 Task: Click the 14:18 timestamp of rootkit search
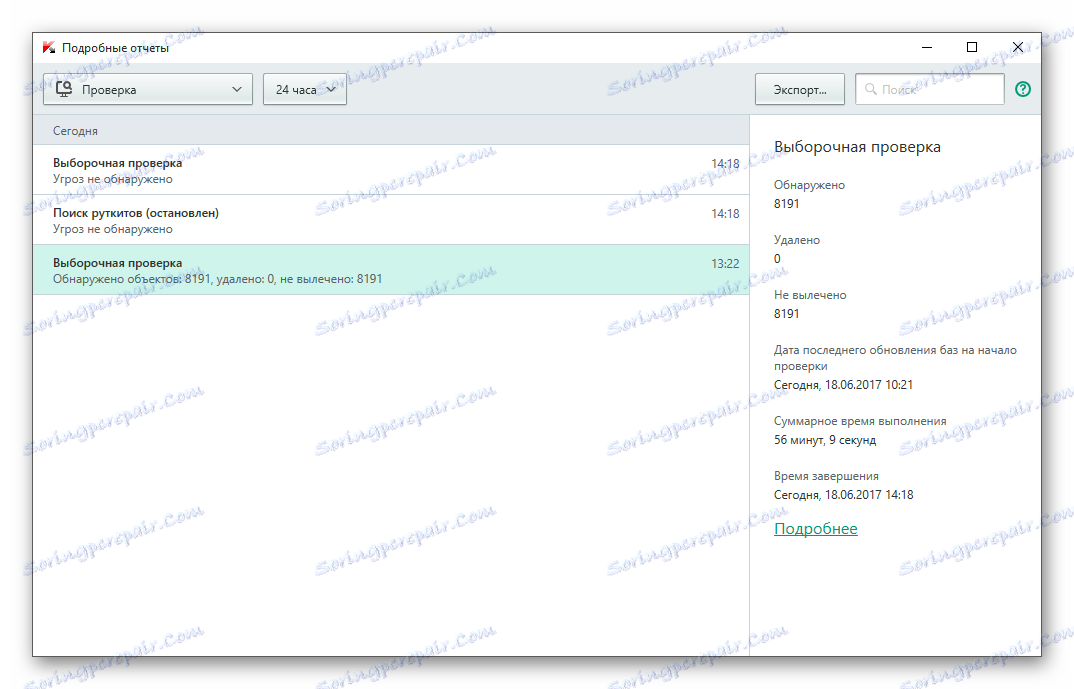725,214
